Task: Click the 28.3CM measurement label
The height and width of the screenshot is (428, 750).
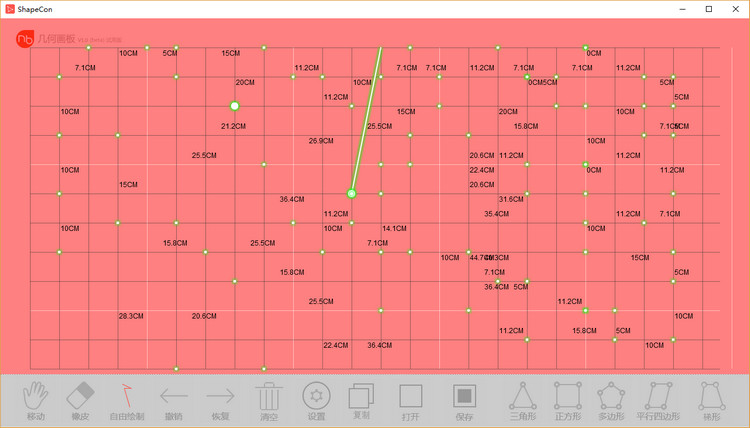Action: tap(131, 316)
